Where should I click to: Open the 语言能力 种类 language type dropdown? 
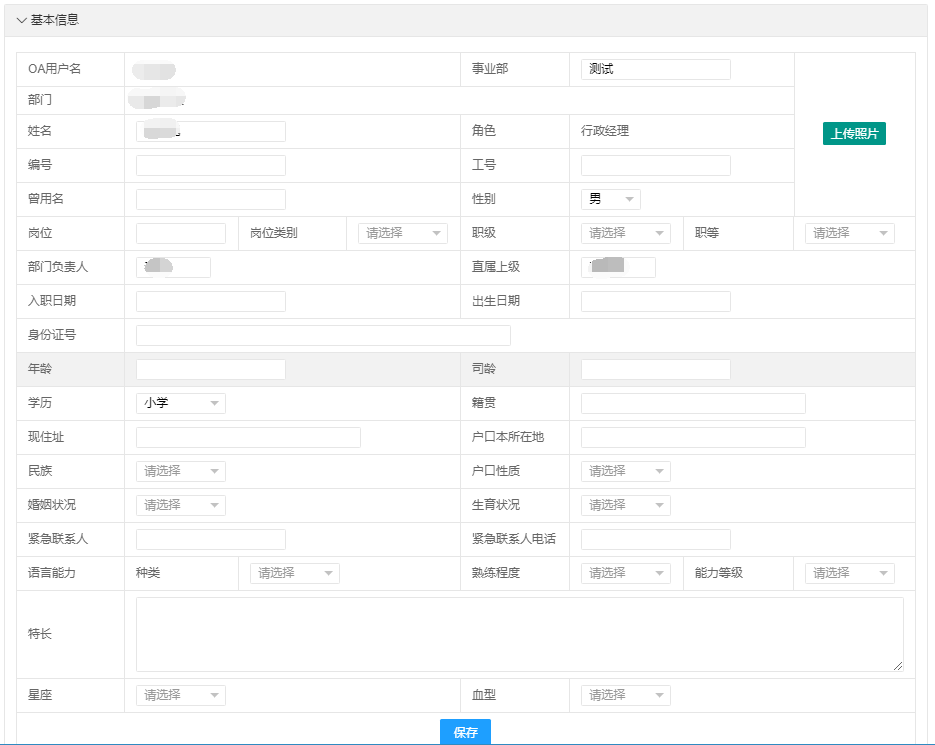294,573
